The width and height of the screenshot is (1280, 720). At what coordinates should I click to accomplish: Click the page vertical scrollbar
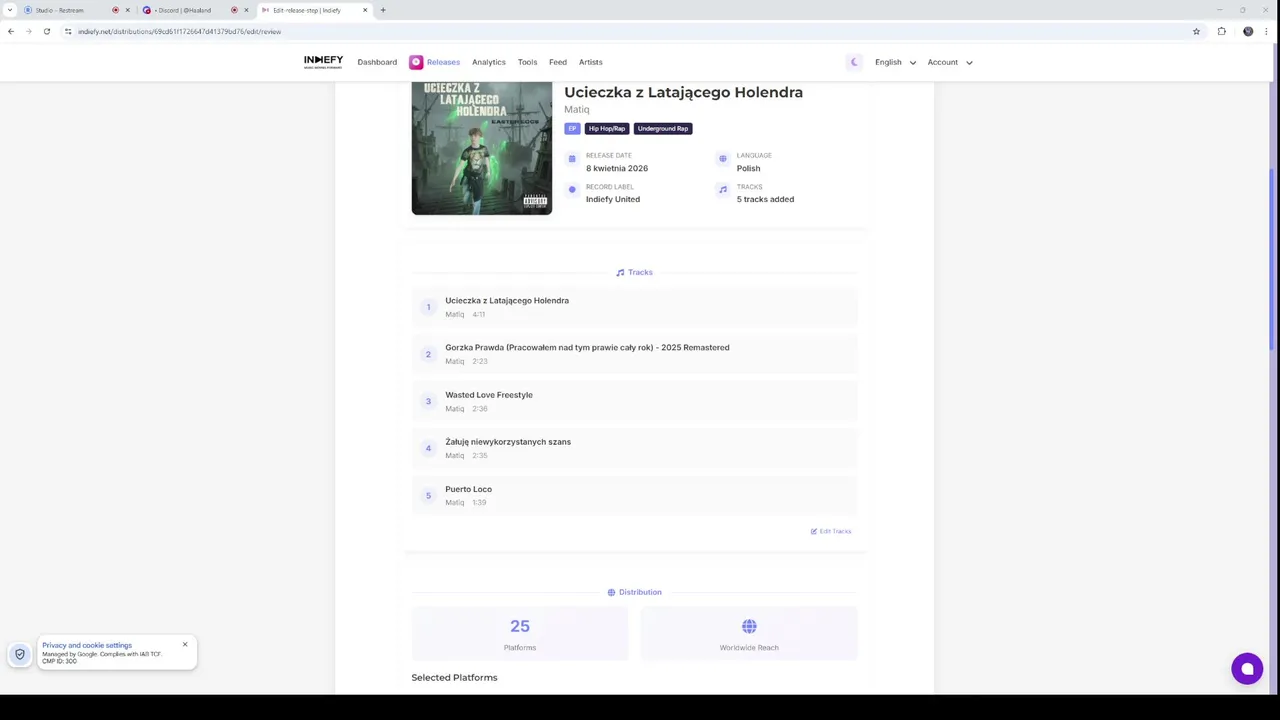[x=1272, y=262]
